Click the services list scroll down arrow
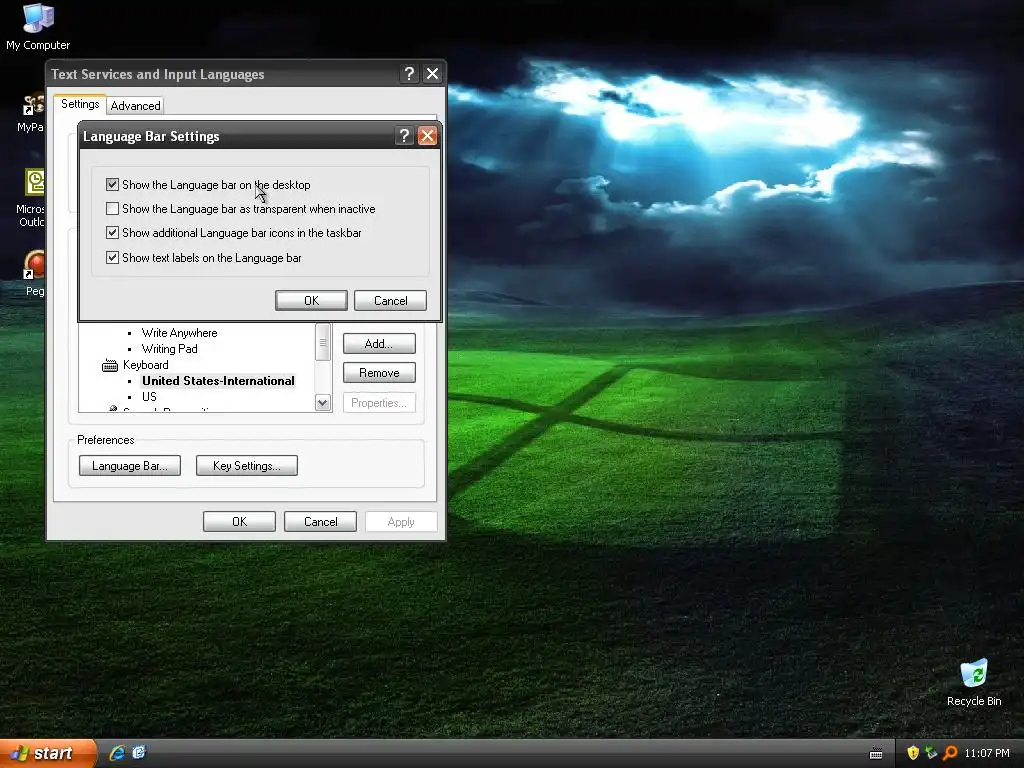This screenshot has height=768, width=1024. (323, 403)
